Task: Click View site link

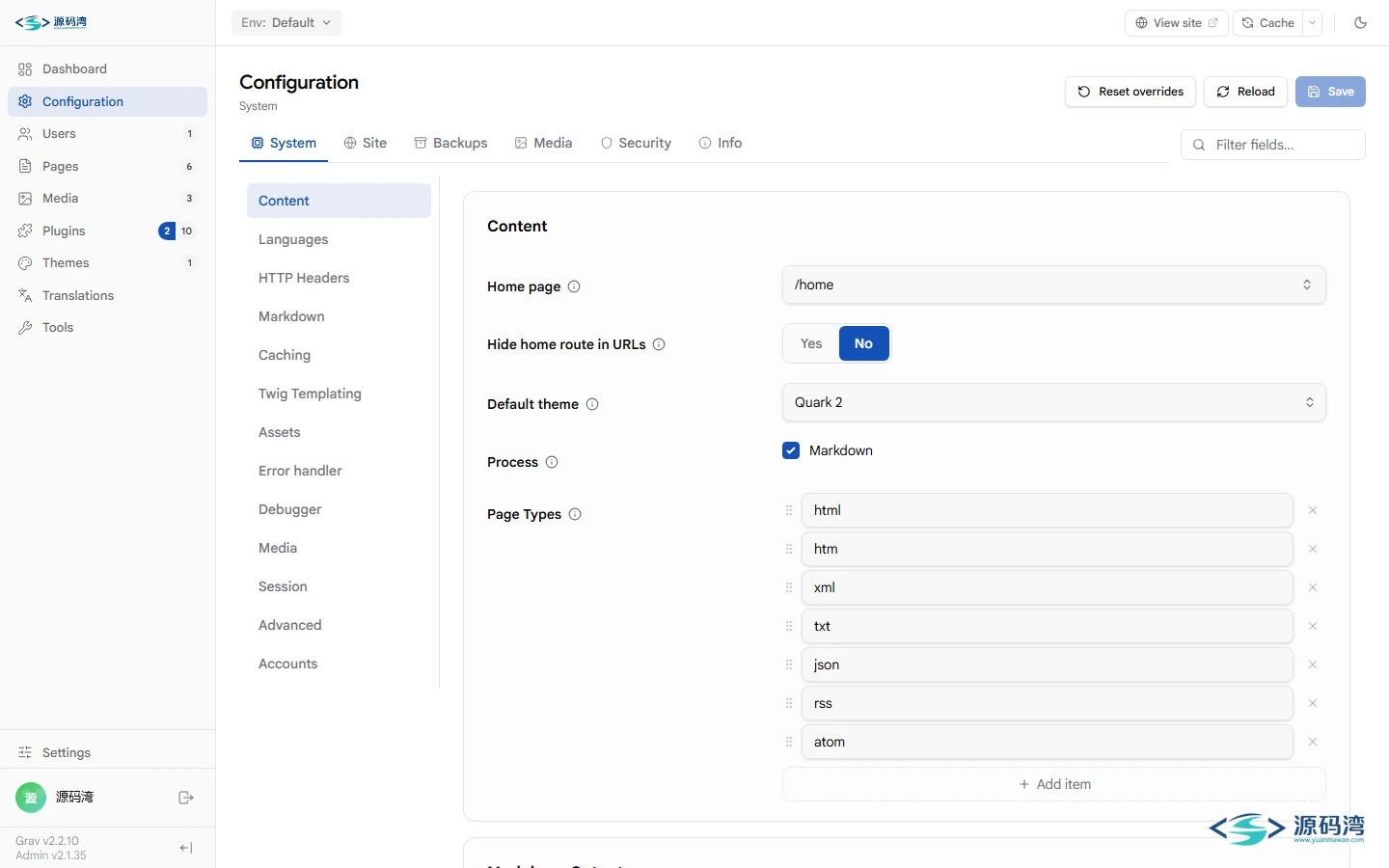Action: click(1177, 23)
